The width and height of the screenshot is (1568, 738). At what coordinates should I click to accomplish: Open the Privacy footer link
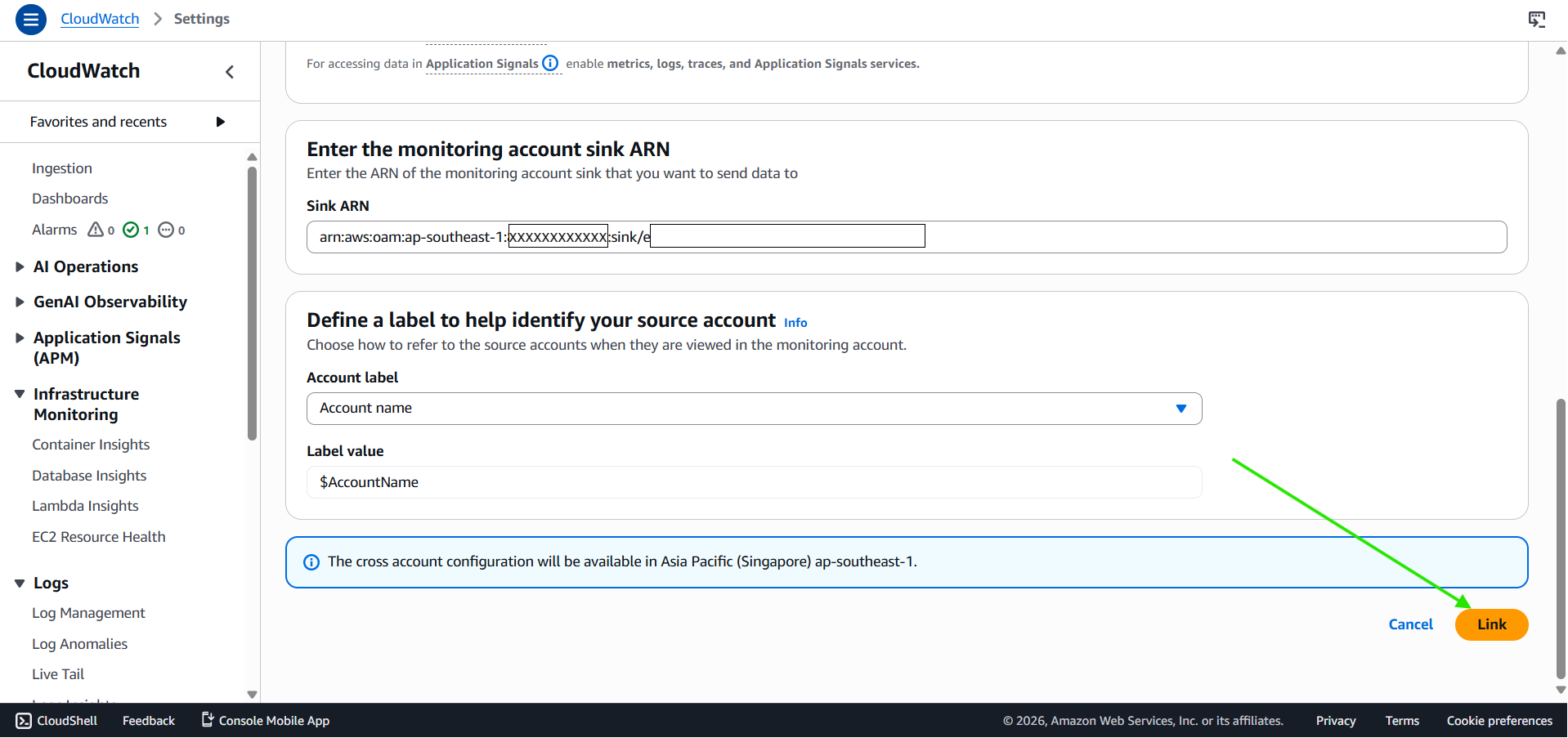(1336, 720)
